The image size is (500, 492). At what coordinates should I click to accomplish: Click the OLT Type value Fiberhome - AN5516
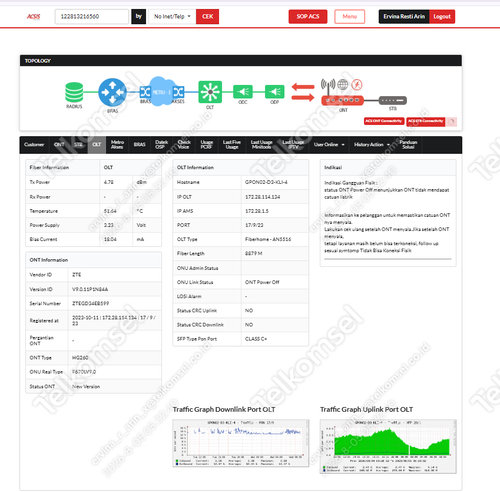(268, 239)
